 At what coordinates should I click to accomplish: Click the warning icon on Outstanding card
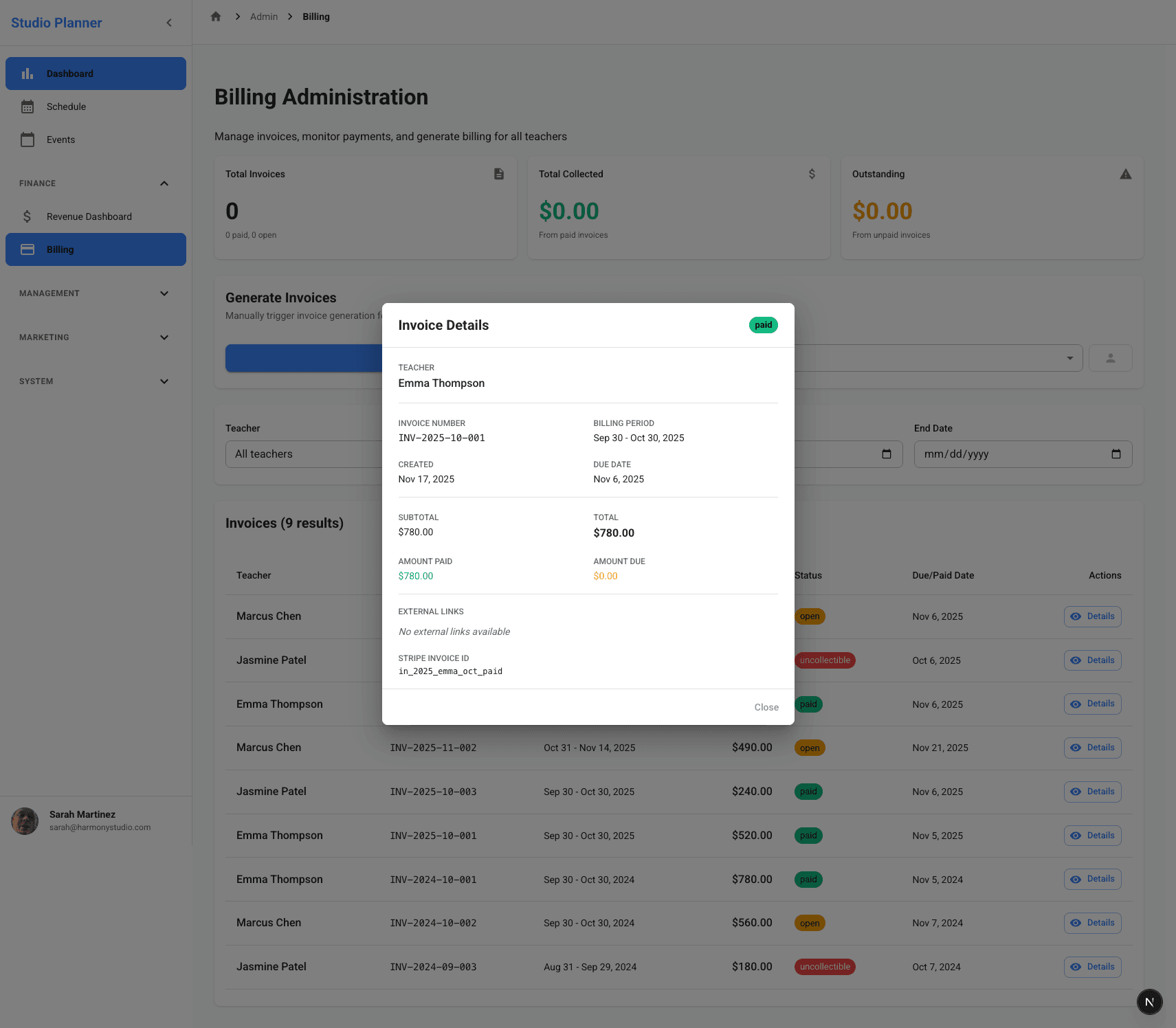(1125, 174)
